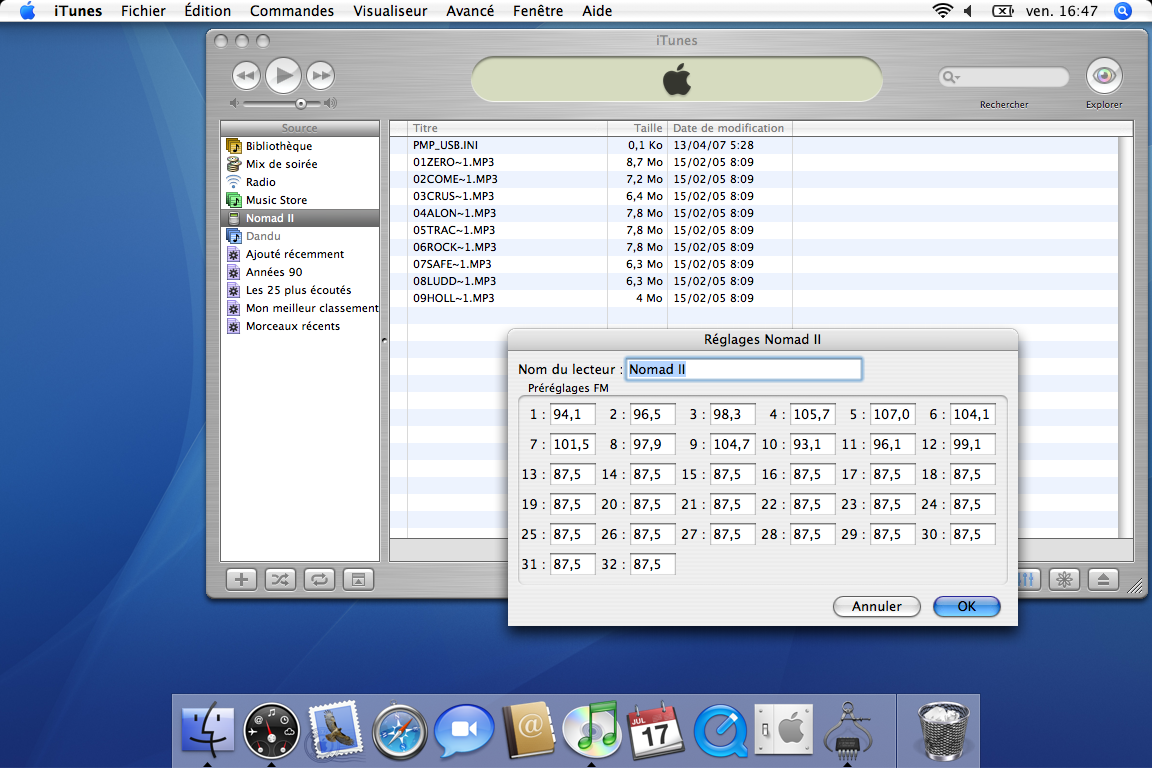
Task: Open the Visualiseur menu
Action: pyautogui.click(x=390, y=11)
